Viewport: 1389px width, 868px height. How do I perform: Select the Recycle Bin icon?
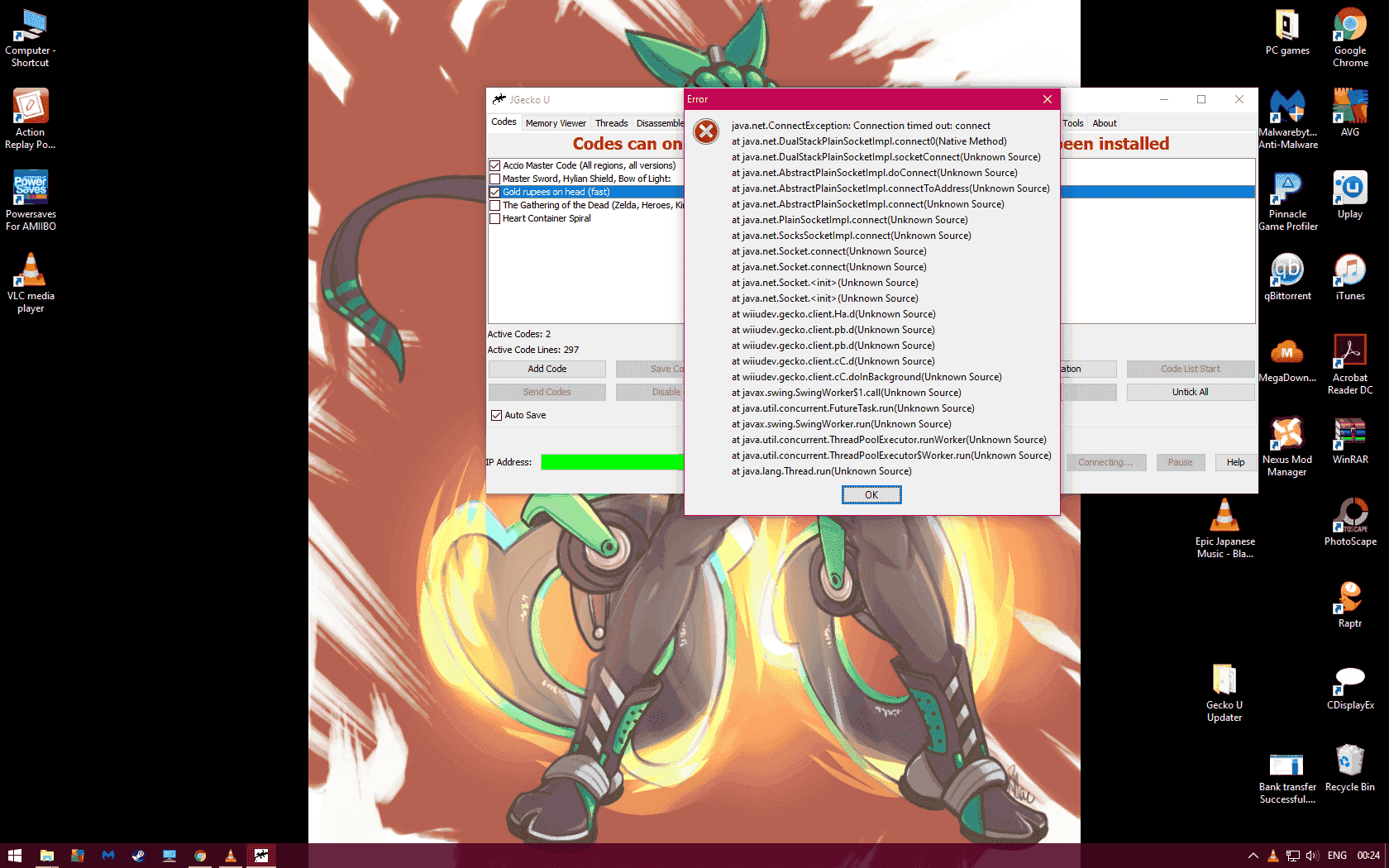(x=1350, y=767)
